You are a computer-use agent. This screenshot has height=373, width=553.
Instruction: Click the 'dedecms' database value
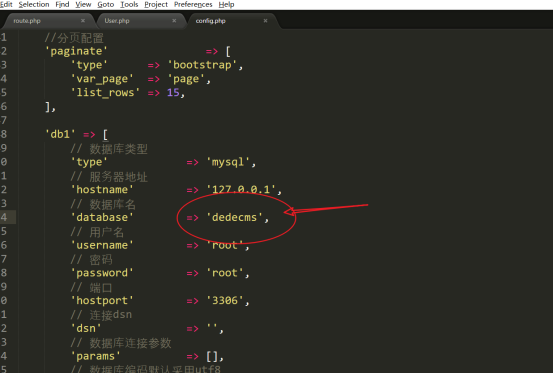click(234, 217)
